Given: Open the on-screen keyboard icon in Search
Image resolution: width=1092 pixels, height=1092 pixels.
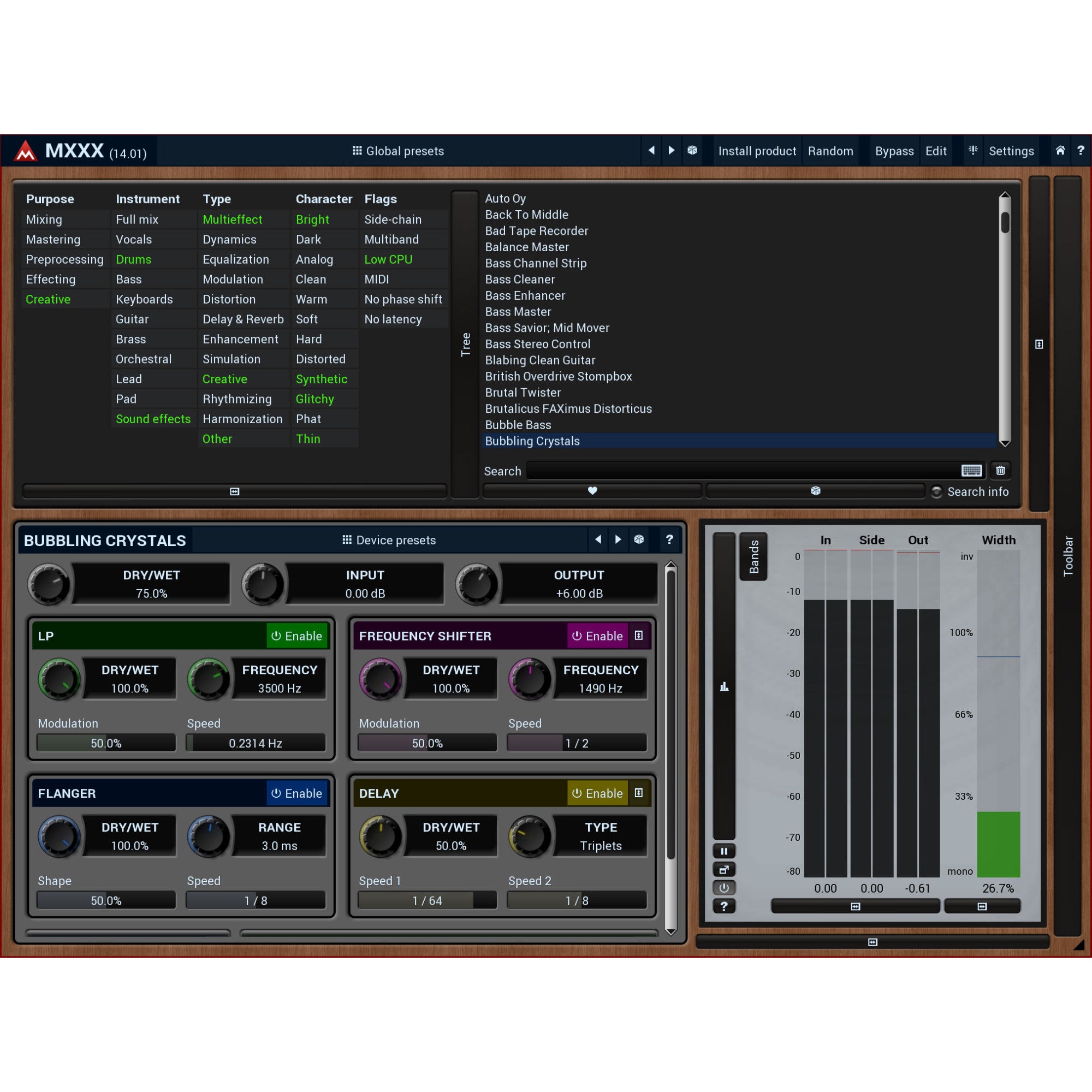Looking at the screenshot, I should [x=971, y=470].
